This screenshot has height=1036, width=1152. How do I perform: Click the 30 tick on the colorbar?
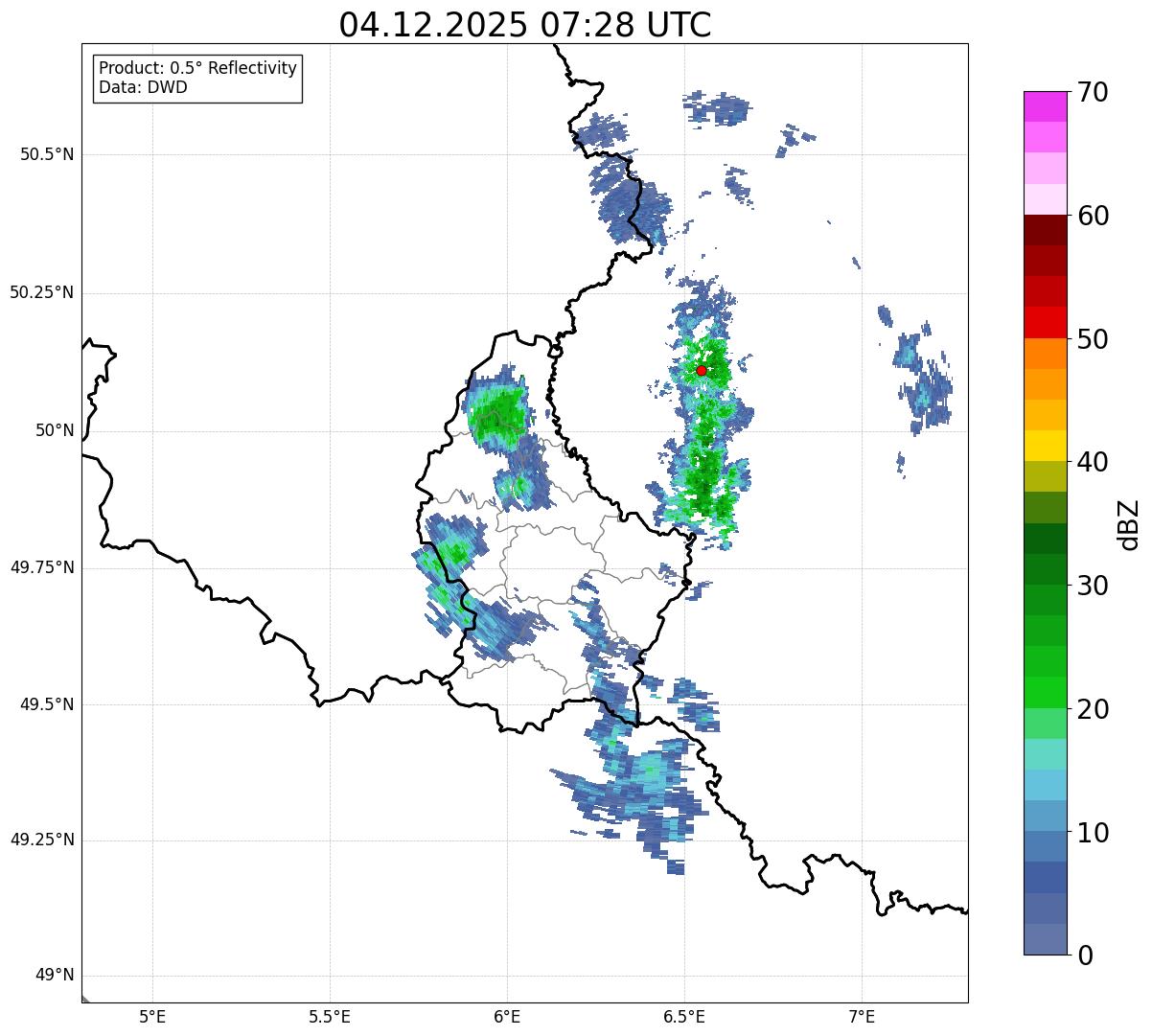point(1093,586)
